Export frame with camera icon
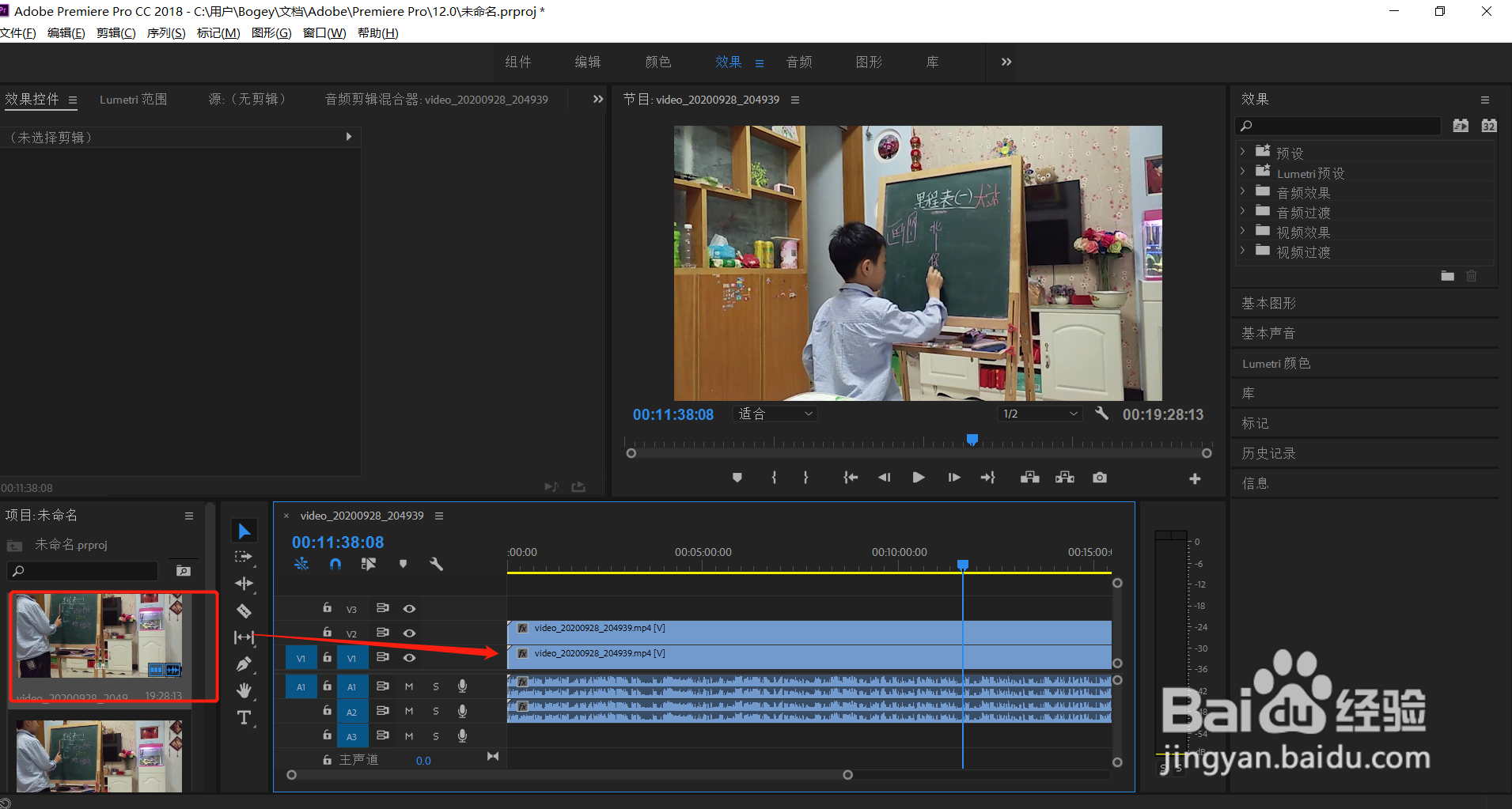Screen dimensions: 1512x809 [x=1100, y=478]
